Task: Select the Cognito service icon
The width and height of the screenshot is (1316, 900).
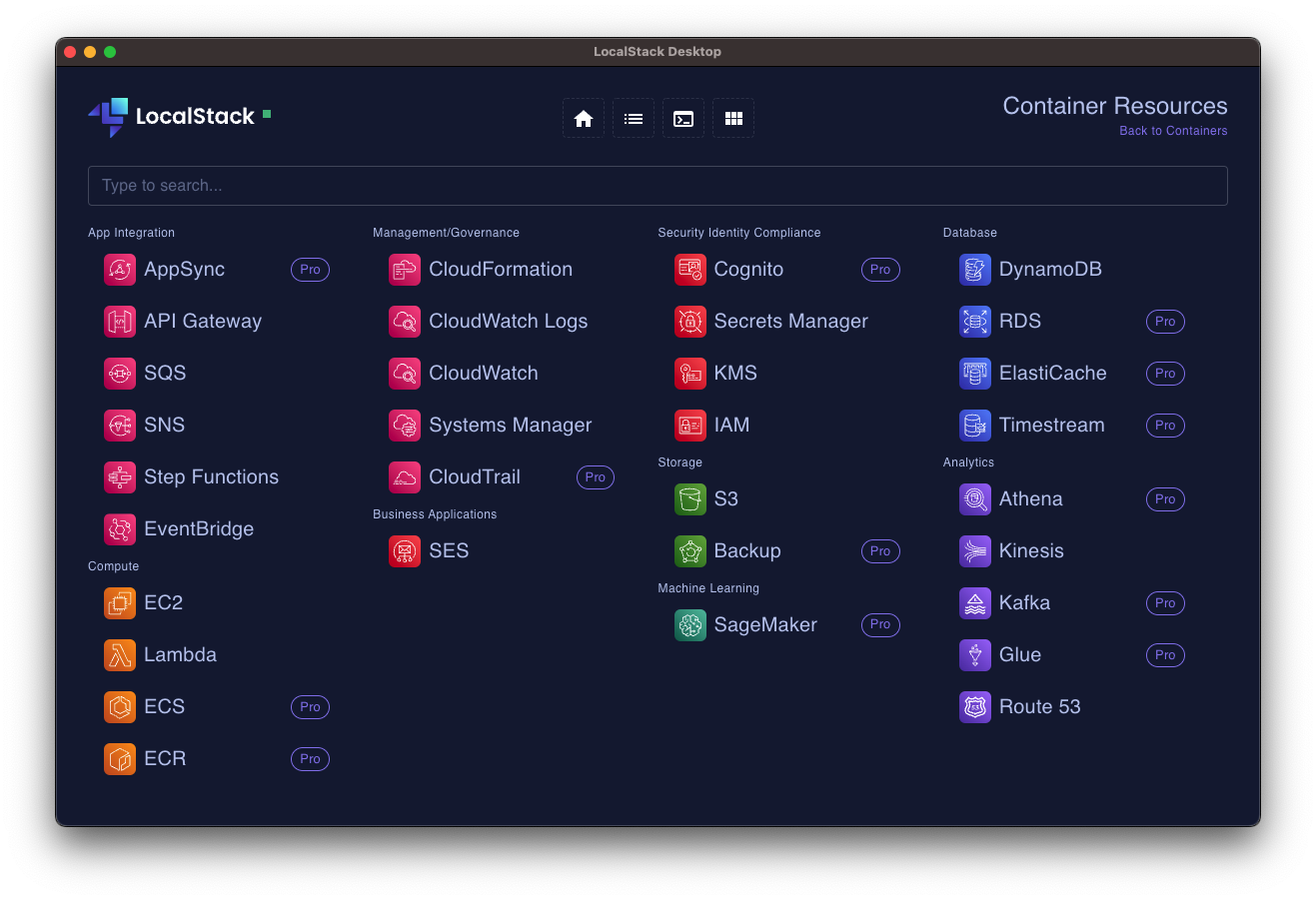Action: [689, 269]
